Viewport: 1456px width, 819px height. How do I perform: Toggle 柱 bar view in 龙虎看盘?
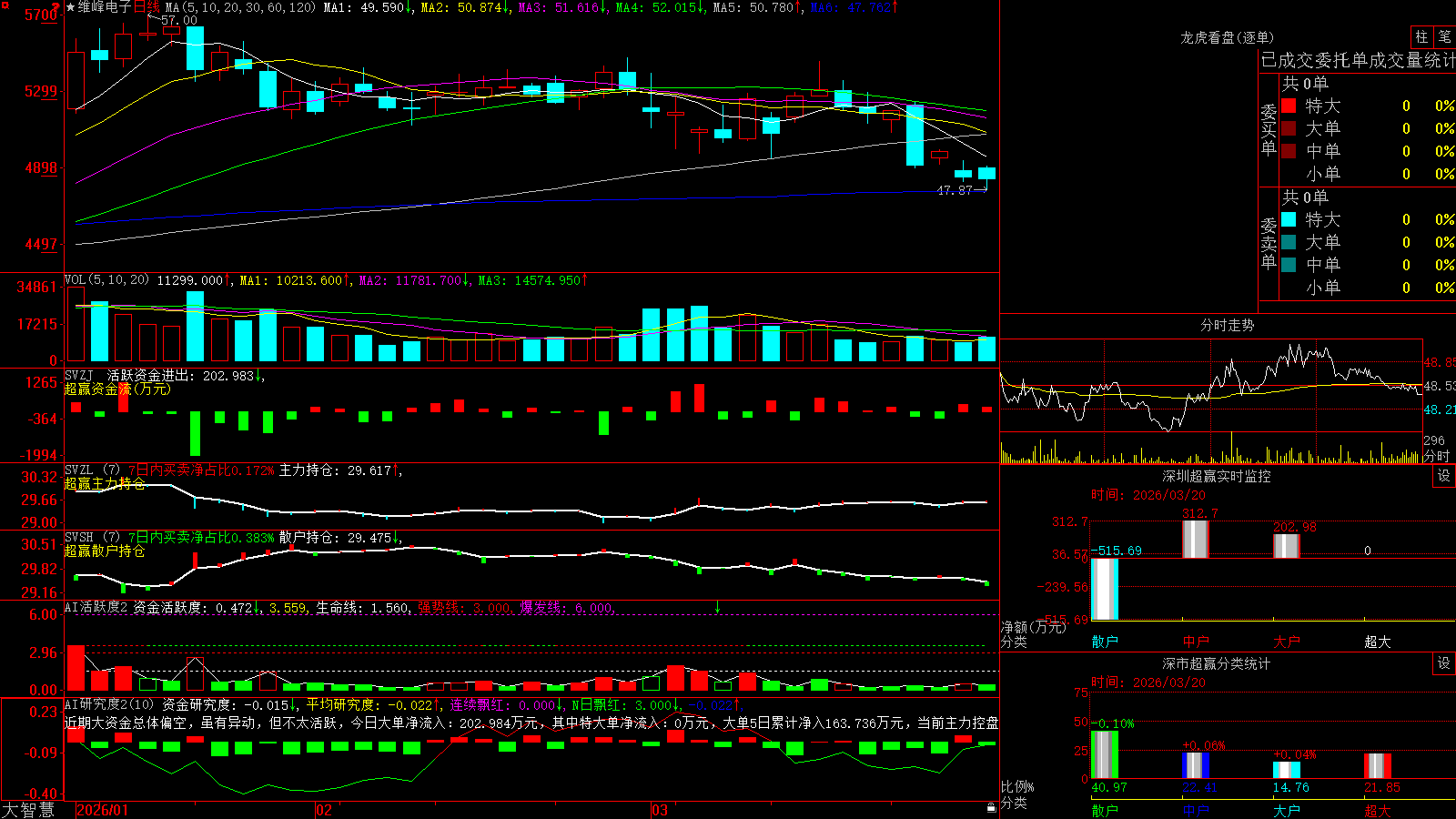[1421, 36]
